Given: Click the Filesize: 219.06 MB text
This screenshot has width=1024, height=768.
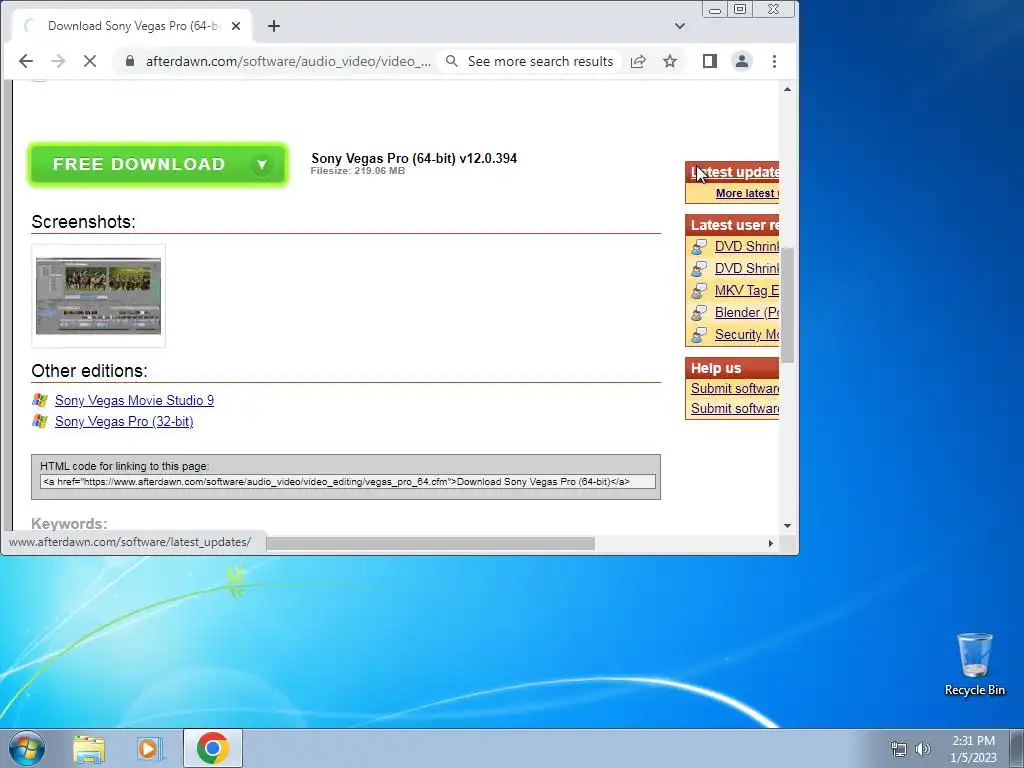Looking at the screenshot, I should click(358, 171).
